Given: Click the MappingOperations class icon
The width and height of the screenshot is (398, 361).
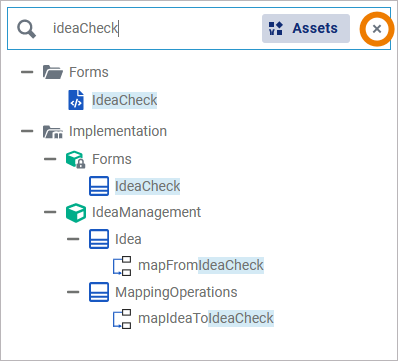Looking at the screenshot, I should (x=99, y=292).
